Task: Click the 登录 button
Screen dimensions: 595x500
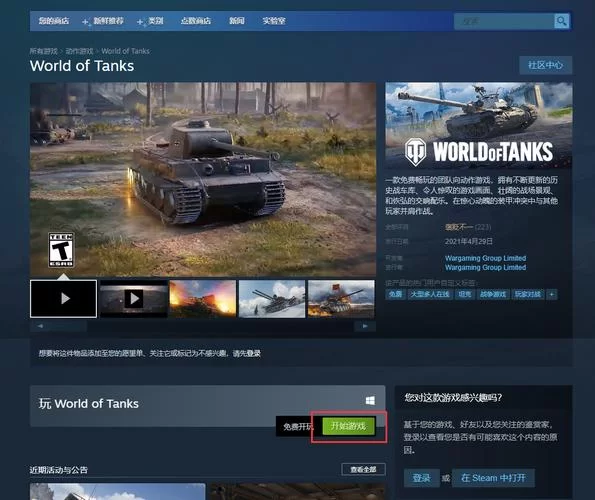Action: coord(422,478)
